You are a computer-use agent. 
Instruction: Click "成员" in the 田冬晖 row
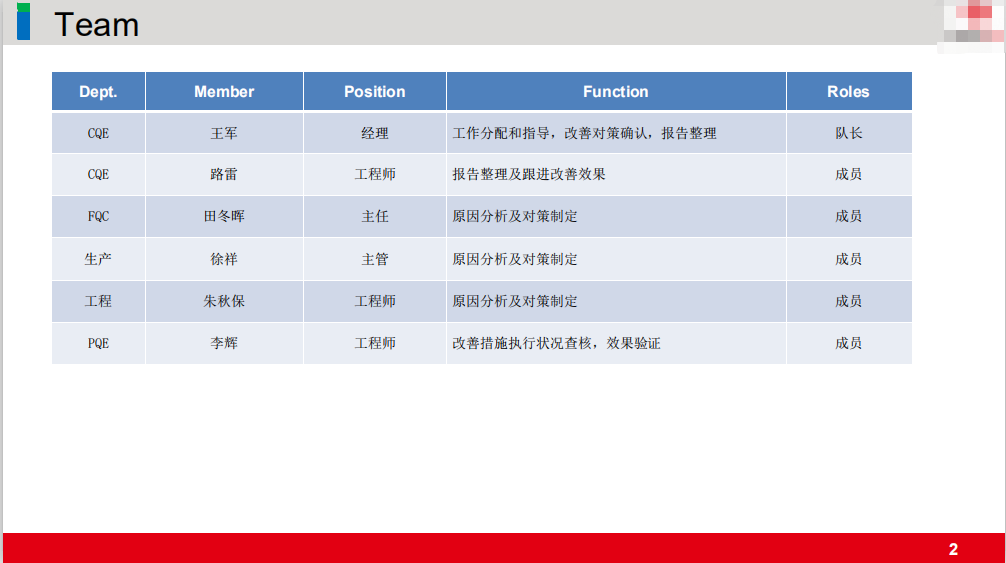coord(848,217)
